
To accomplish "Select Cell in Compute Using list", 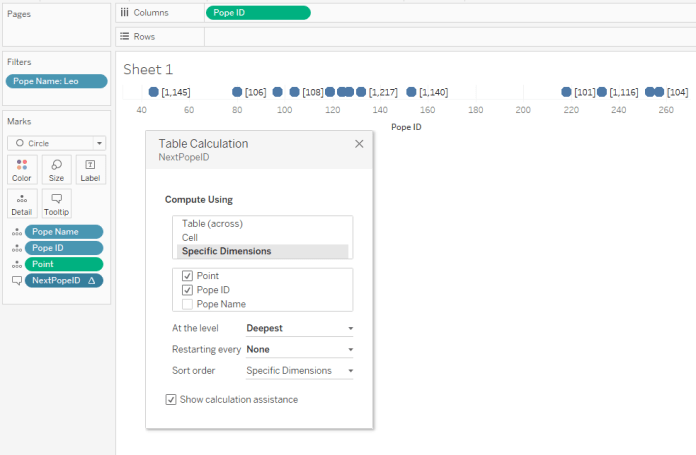I will coord(190,237).
